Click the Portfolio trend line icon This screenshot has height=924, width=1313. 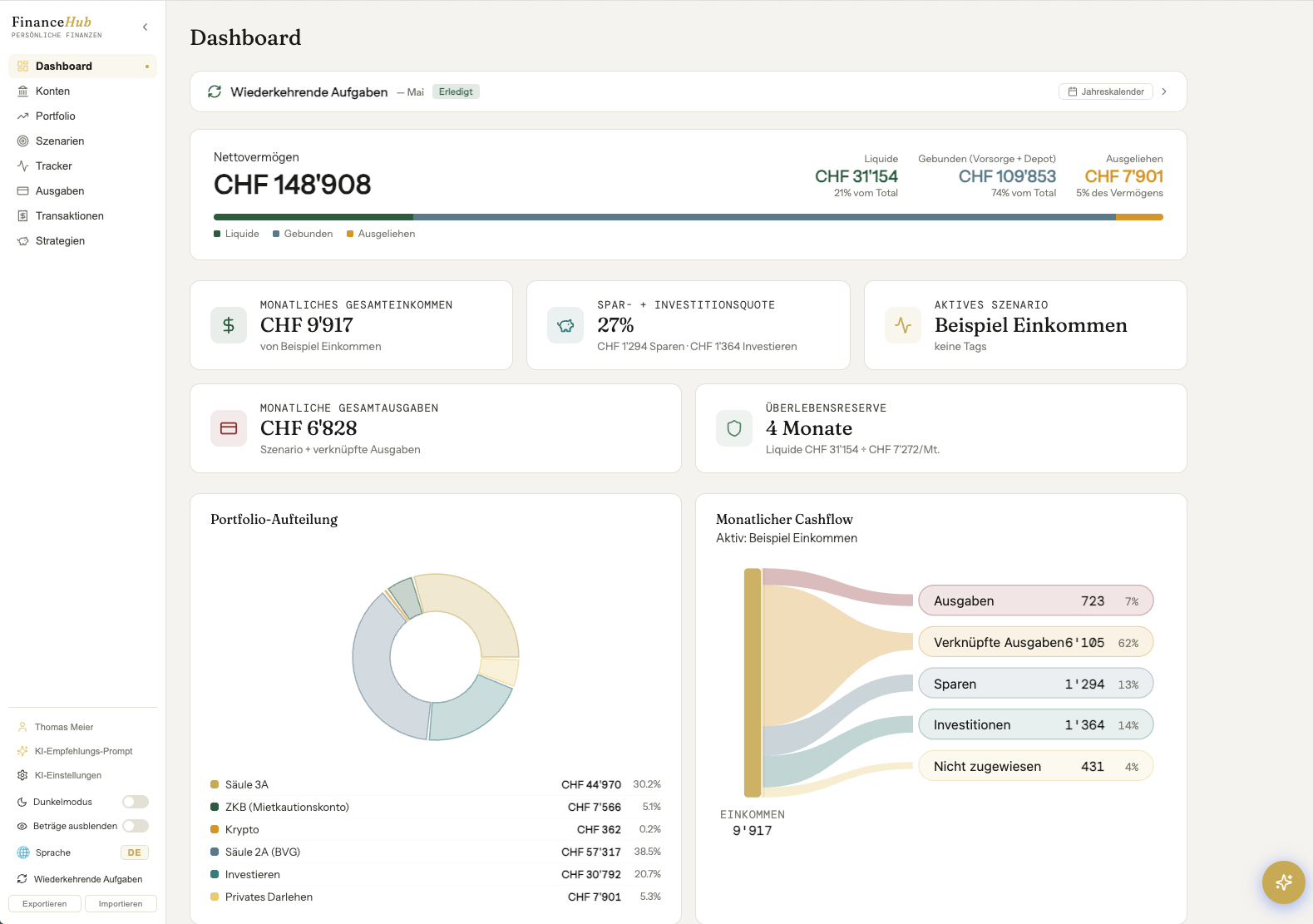click(x=23, y=116)
